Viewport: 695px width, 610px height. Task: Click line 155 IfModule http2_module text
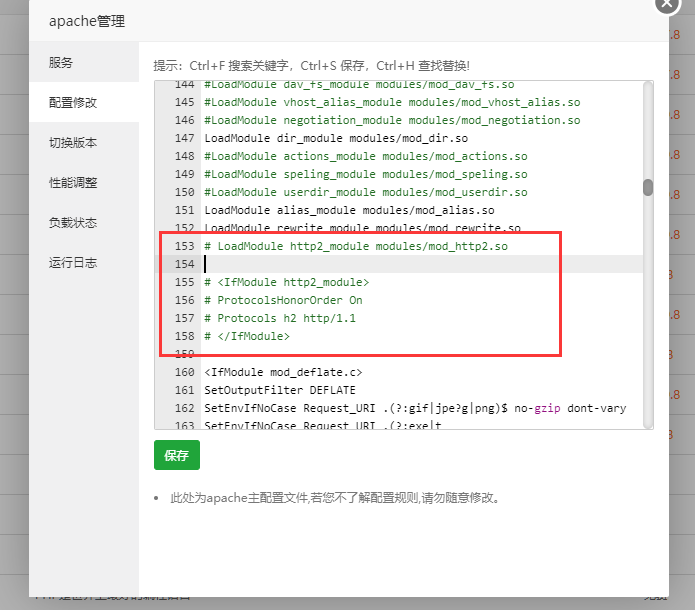[286, 282]
